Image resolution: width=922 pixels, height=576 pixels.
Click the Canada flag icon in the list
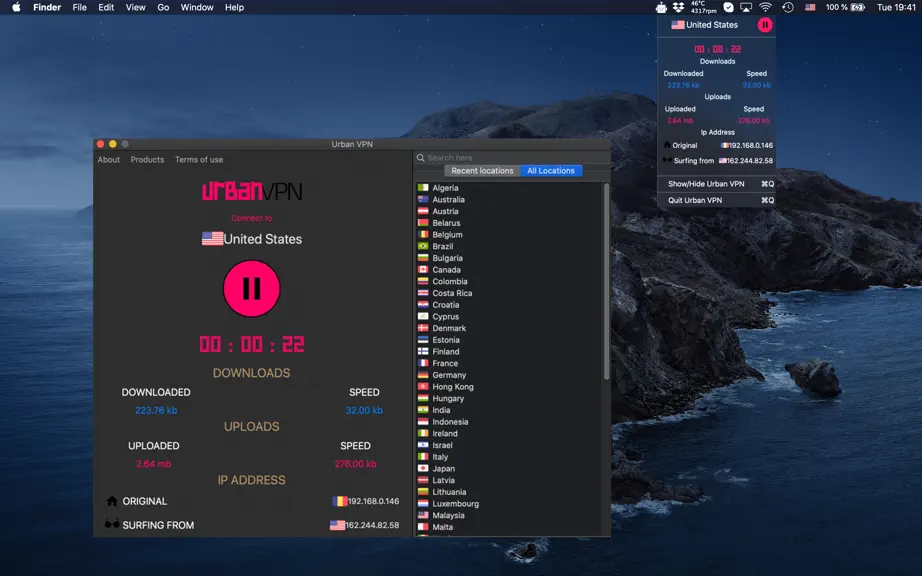click(x=423, y=270)
